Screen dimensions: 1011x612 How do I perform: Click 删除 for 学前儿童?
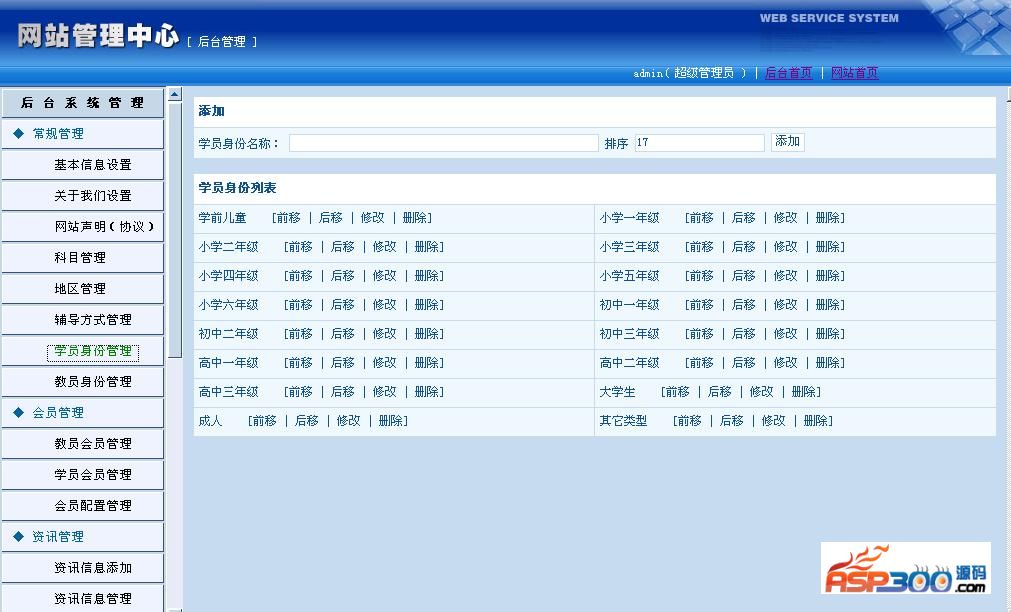click(415, 218)
